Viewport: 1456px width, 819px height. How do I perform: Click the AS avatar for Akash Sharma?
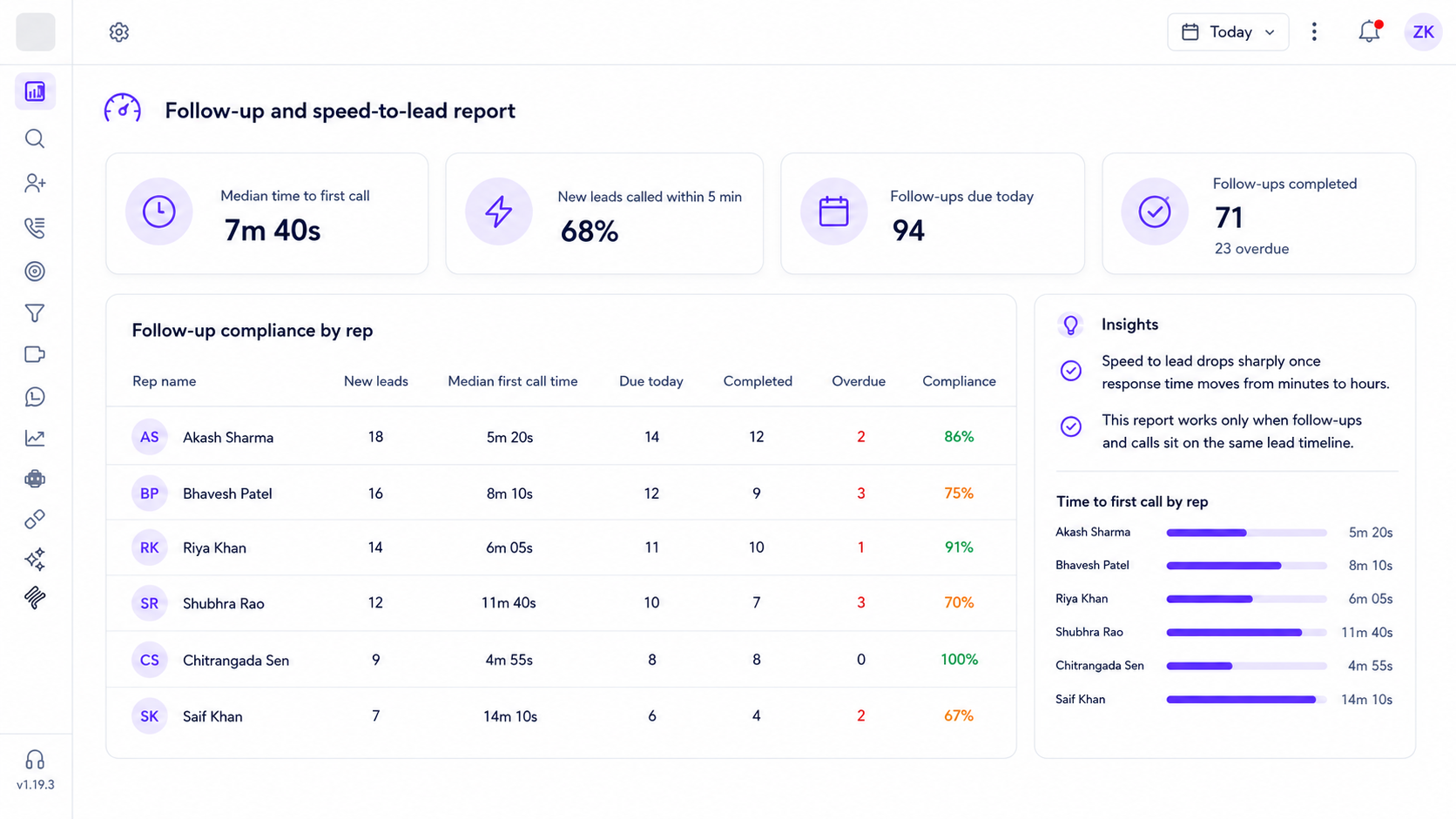coord(150,437)
